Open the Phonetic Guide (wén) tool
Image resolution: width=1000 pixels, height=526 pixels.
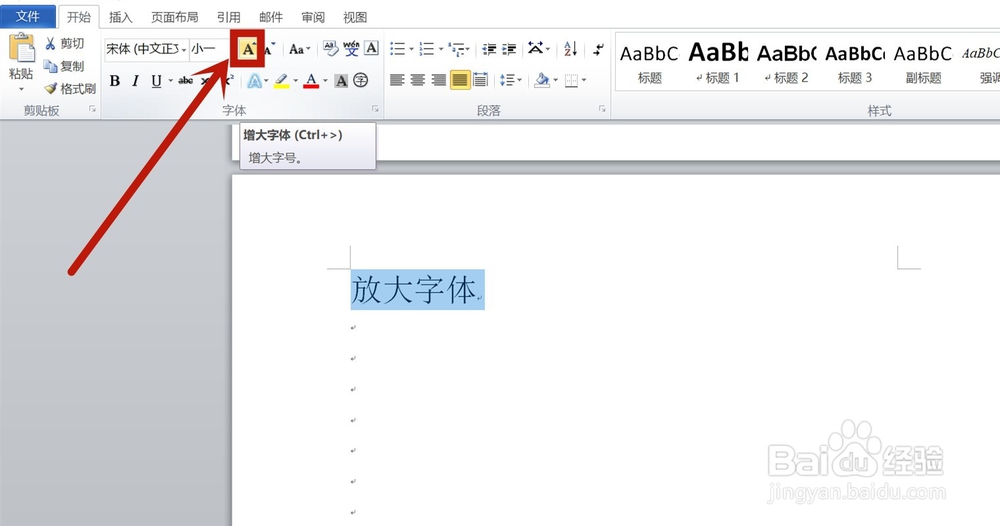coord(351,48)
